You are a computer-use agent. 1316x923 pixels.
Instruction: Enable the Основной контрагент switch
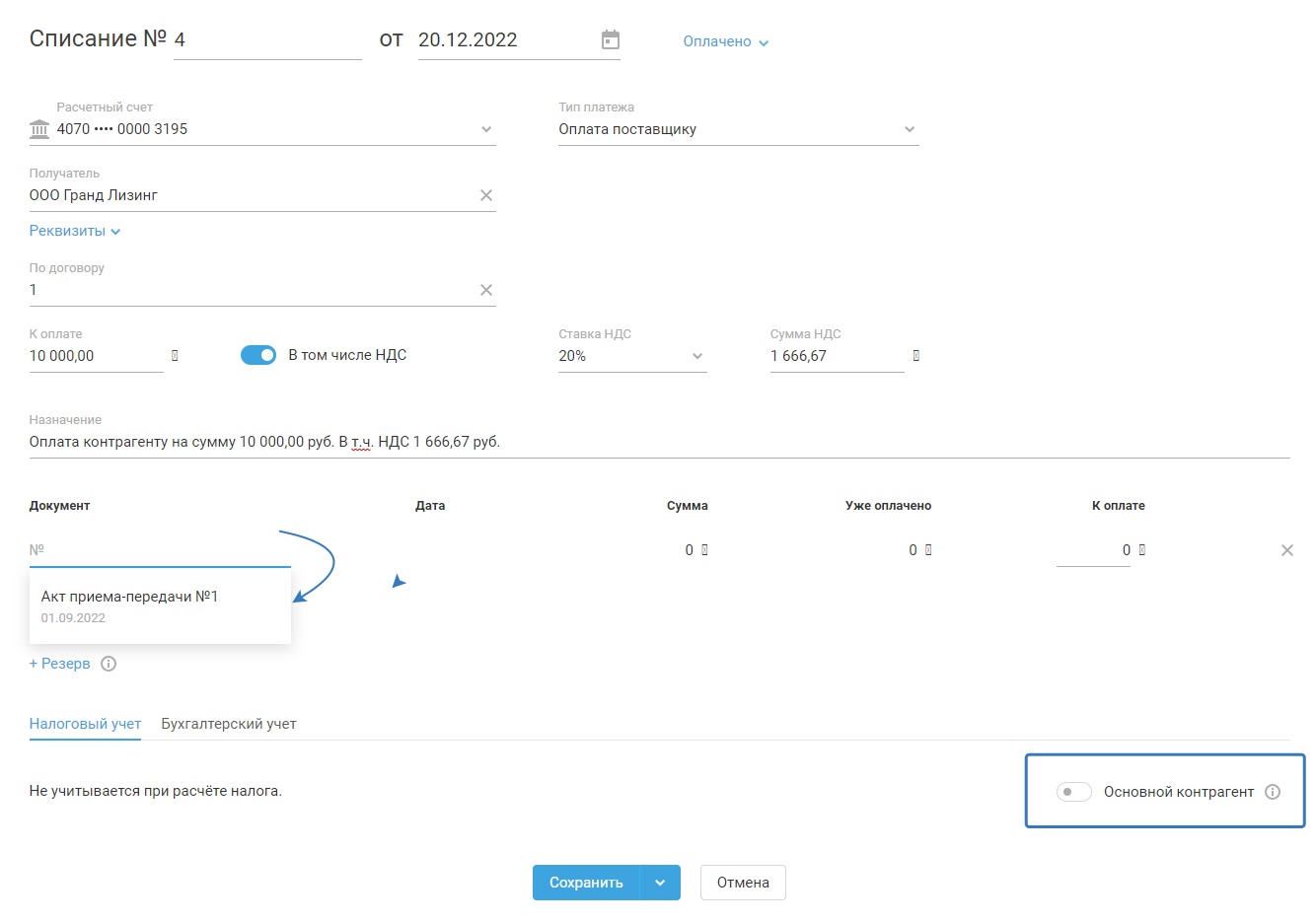1073,792
